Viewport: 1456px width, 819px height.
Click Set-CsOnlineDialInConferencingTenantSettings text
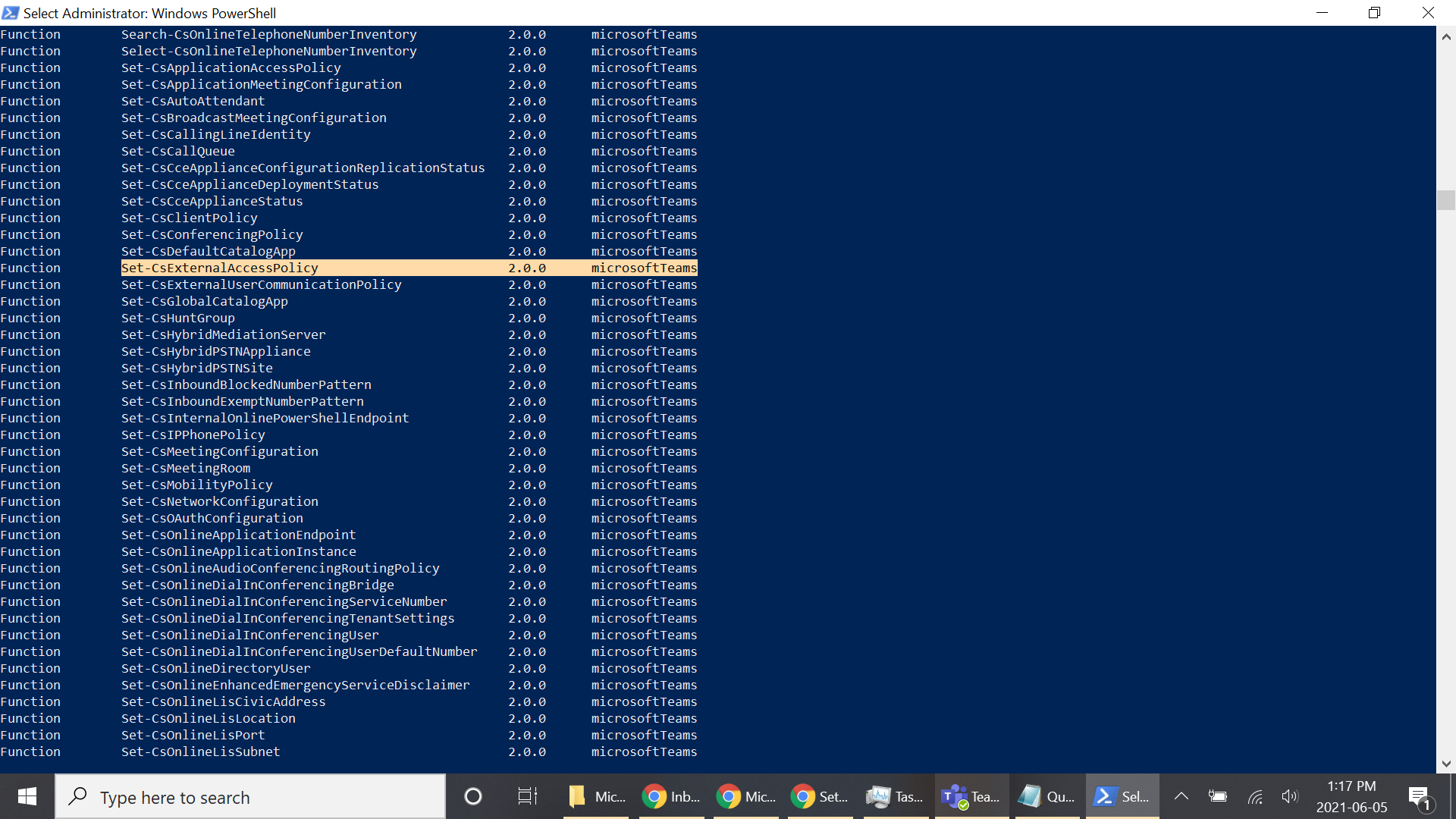tap(288, 618)
